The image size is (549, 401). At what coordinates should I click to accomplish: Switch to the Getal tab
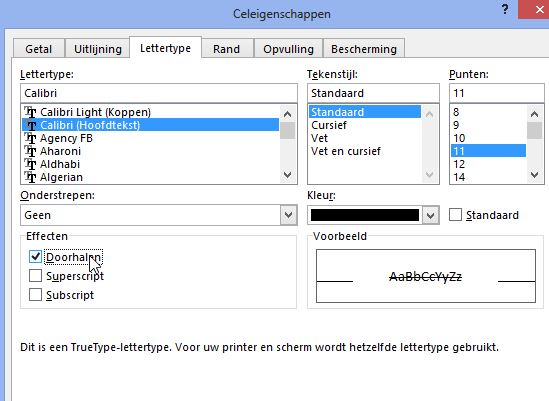[x=39, y=49]
